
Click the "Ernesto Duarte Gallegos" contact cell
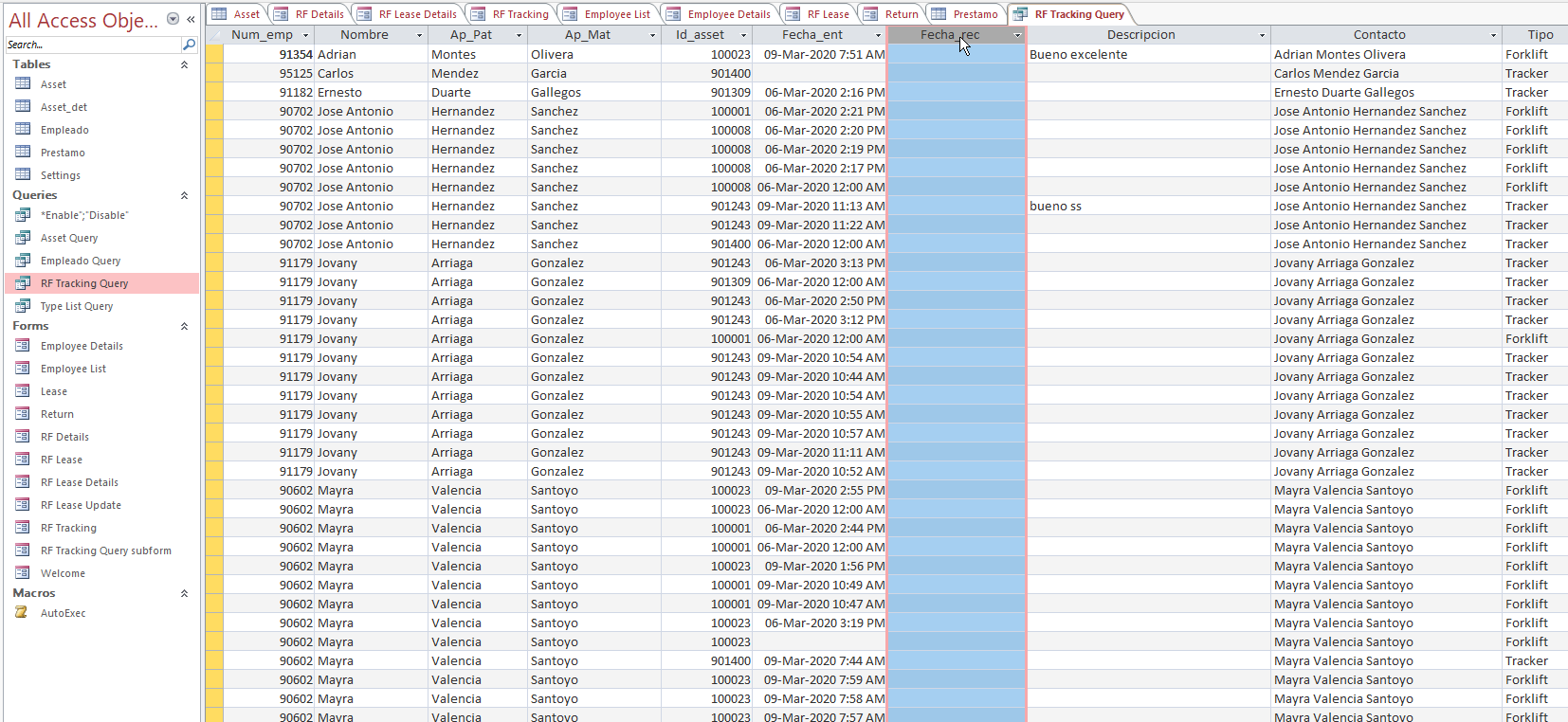[x=1386, y=92]
